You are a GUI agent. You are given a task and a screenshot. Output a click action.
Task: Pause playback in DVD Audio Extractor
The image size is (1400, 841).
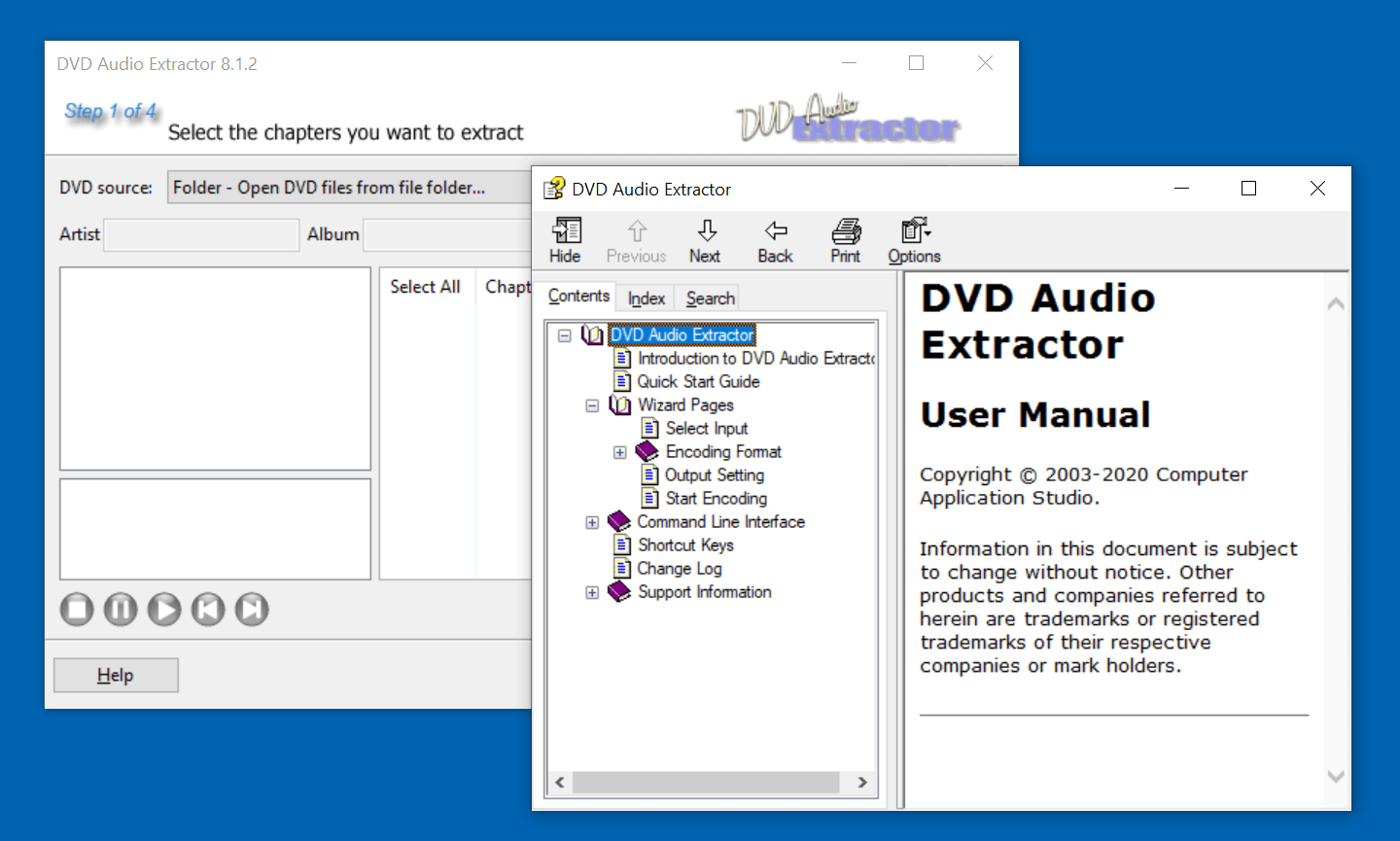point(121,610)
